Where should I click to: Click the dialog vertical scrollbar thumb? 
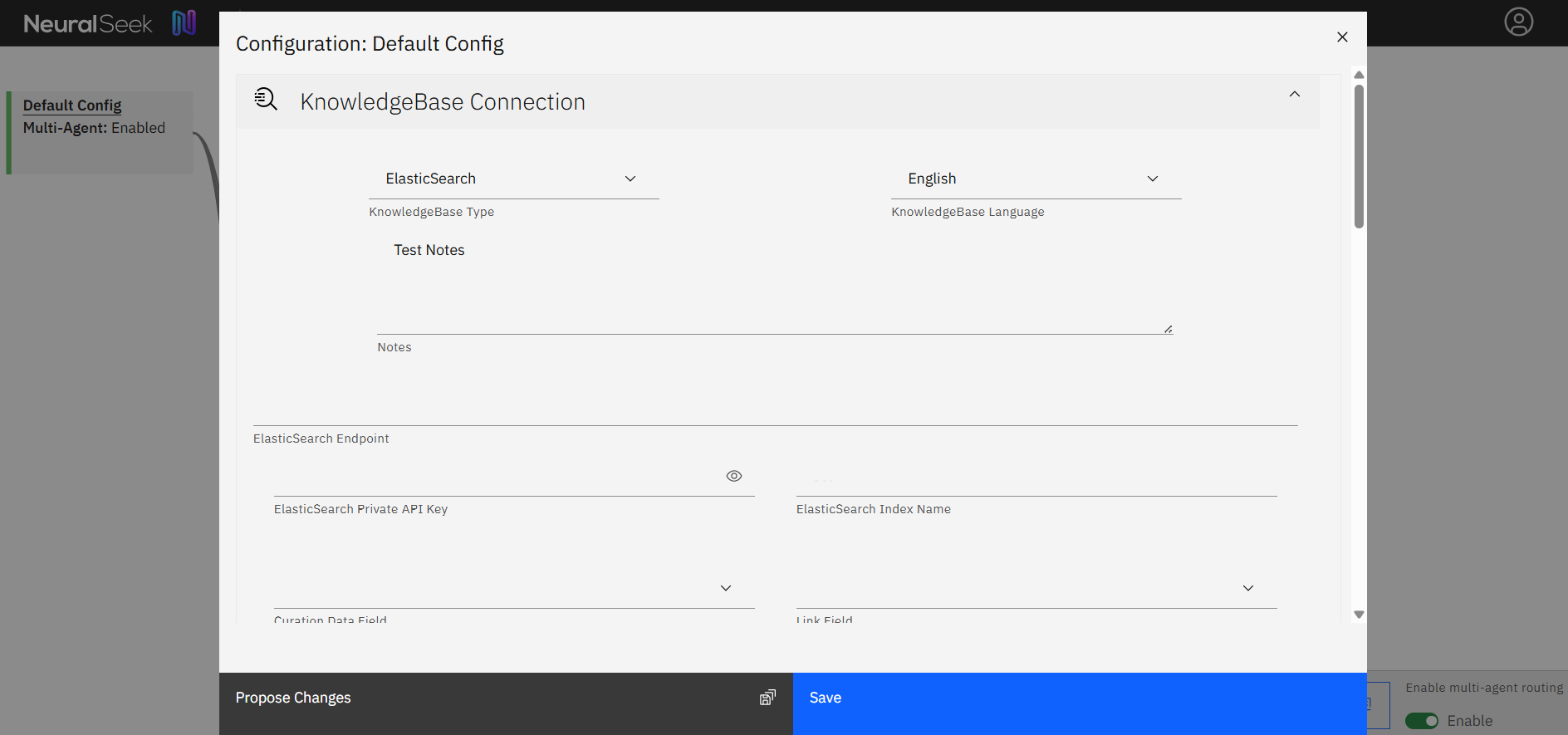coord(1359,156)
